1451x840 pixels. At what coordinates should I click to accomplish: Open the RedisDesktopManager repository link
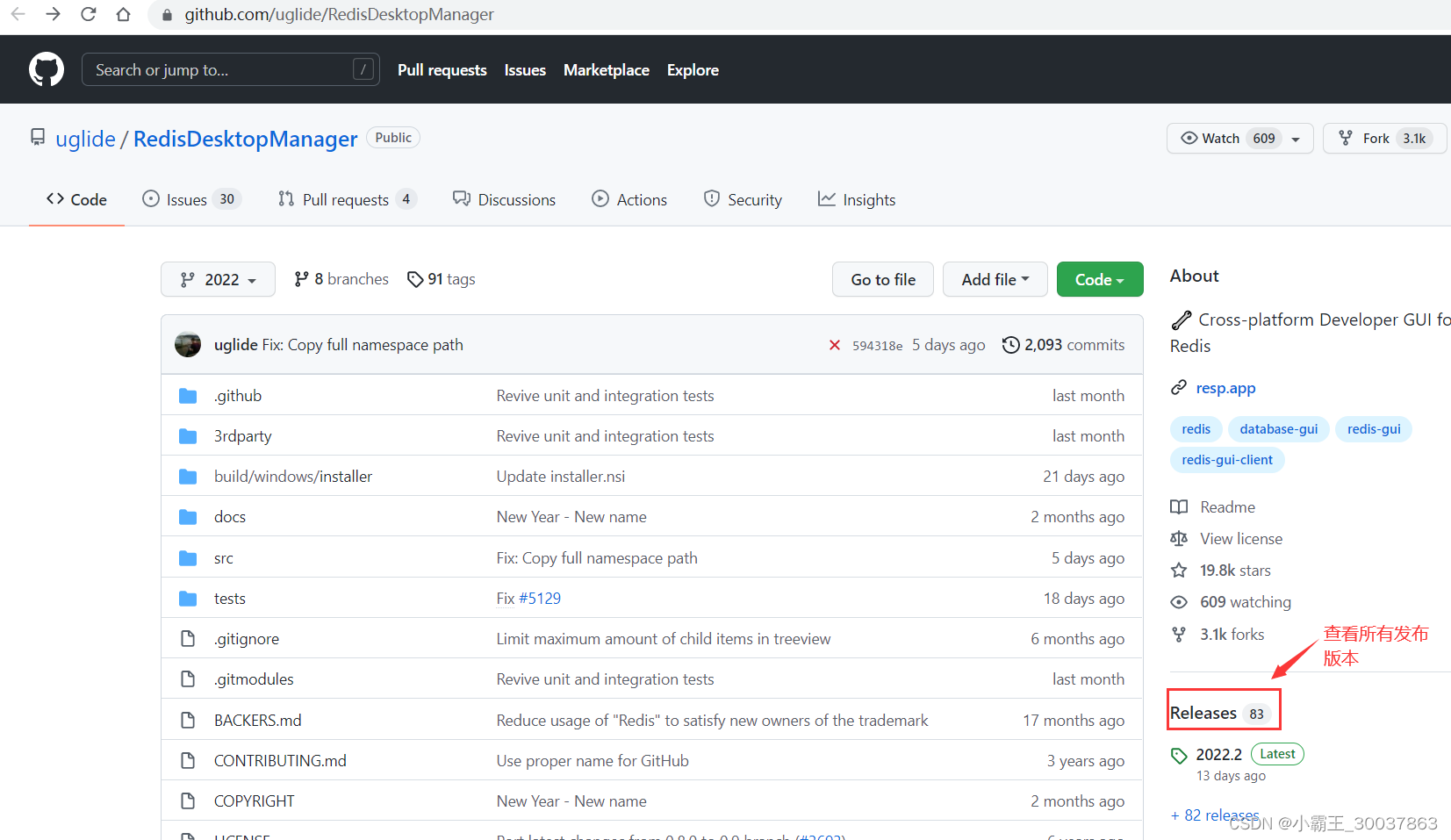(246, 139)
